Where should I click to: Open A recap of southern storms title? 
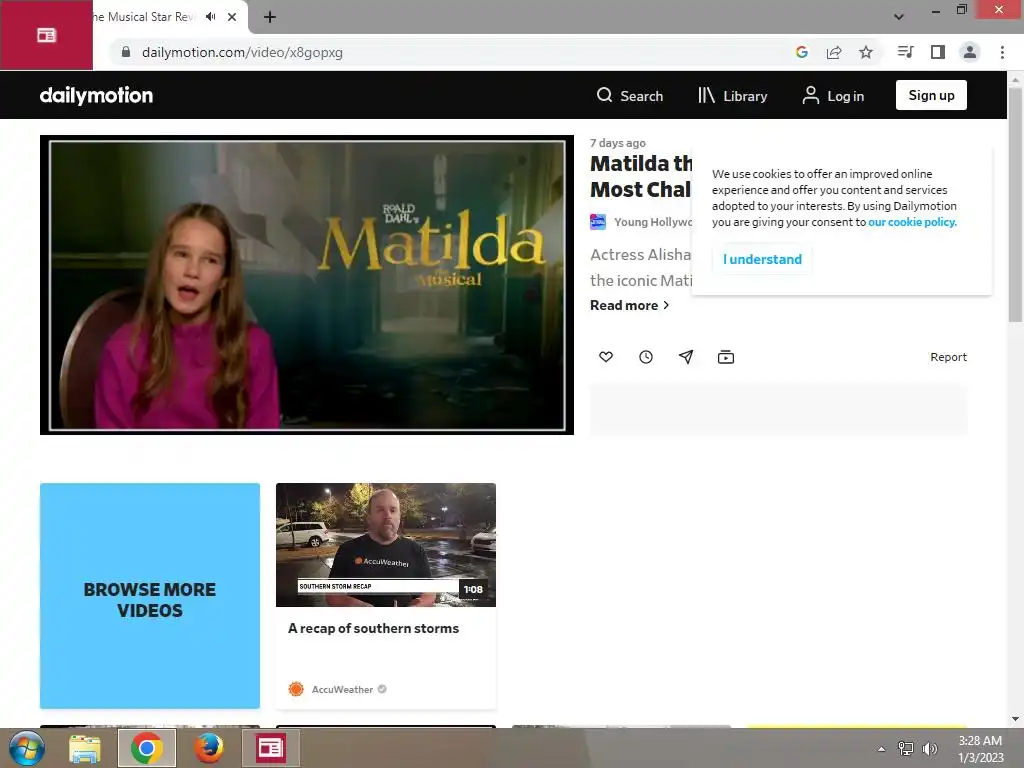pos(374,628)
